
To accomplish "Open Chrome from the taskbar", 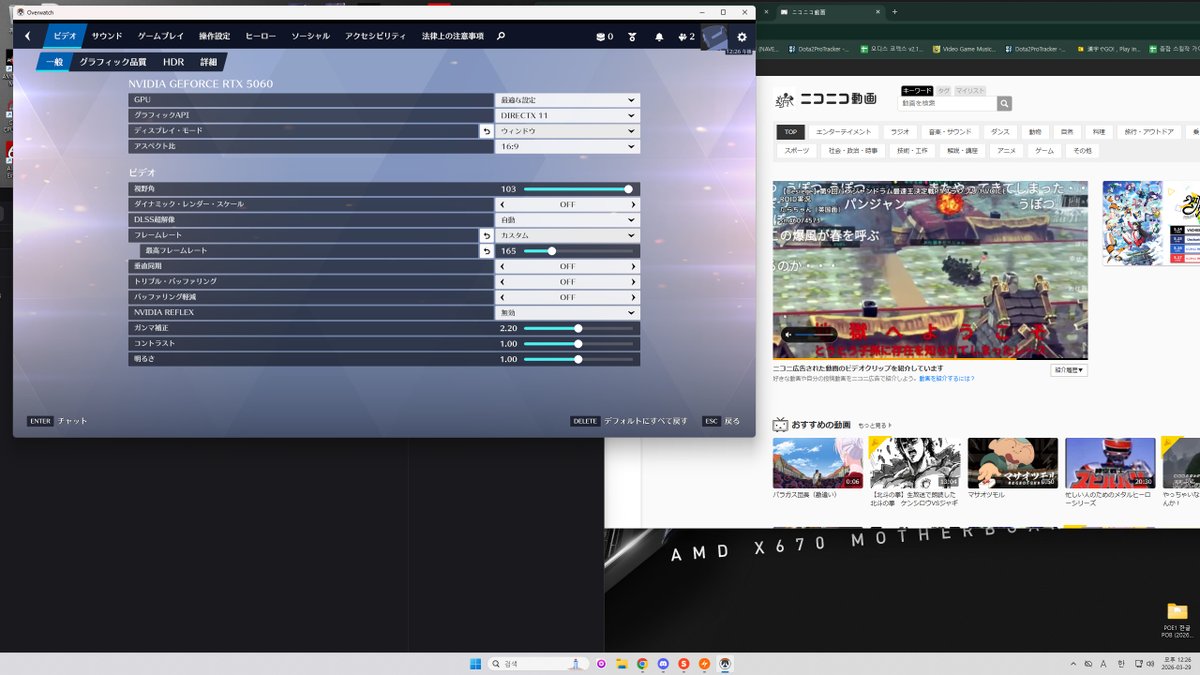I will (642, 663).
